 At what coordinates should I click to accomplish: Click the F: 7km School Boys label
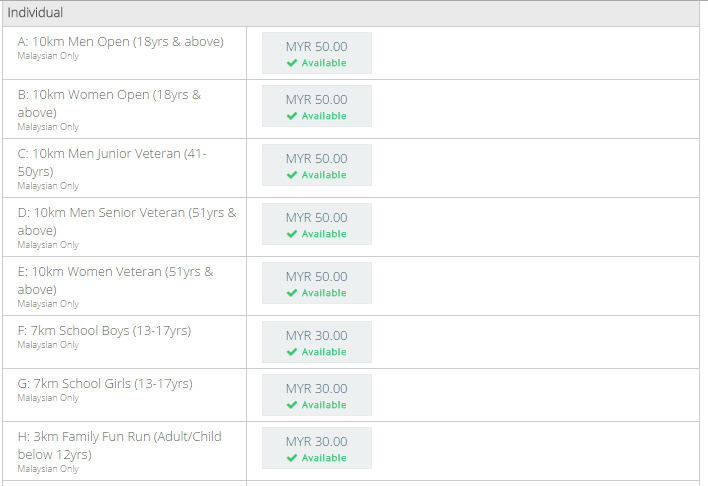click(x=104, y=331)
